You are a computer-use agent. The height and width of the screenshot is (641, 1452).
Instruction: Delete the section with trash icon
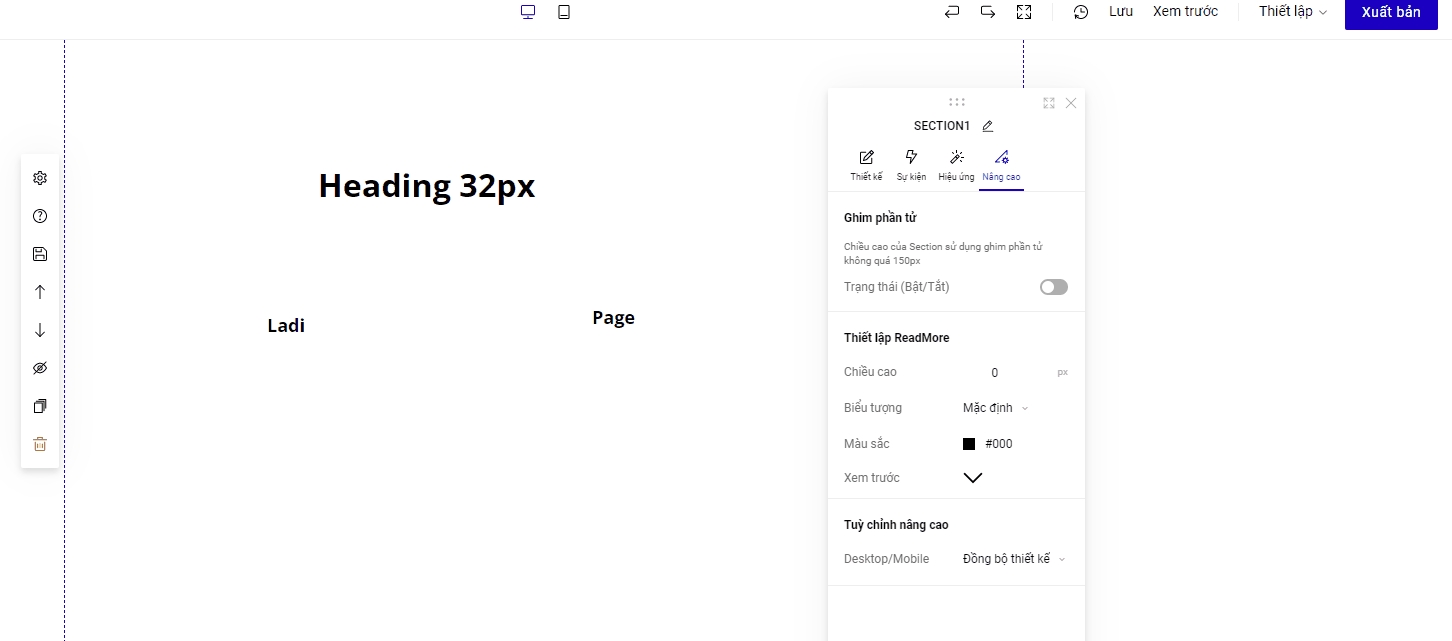[x=40, y=445]
